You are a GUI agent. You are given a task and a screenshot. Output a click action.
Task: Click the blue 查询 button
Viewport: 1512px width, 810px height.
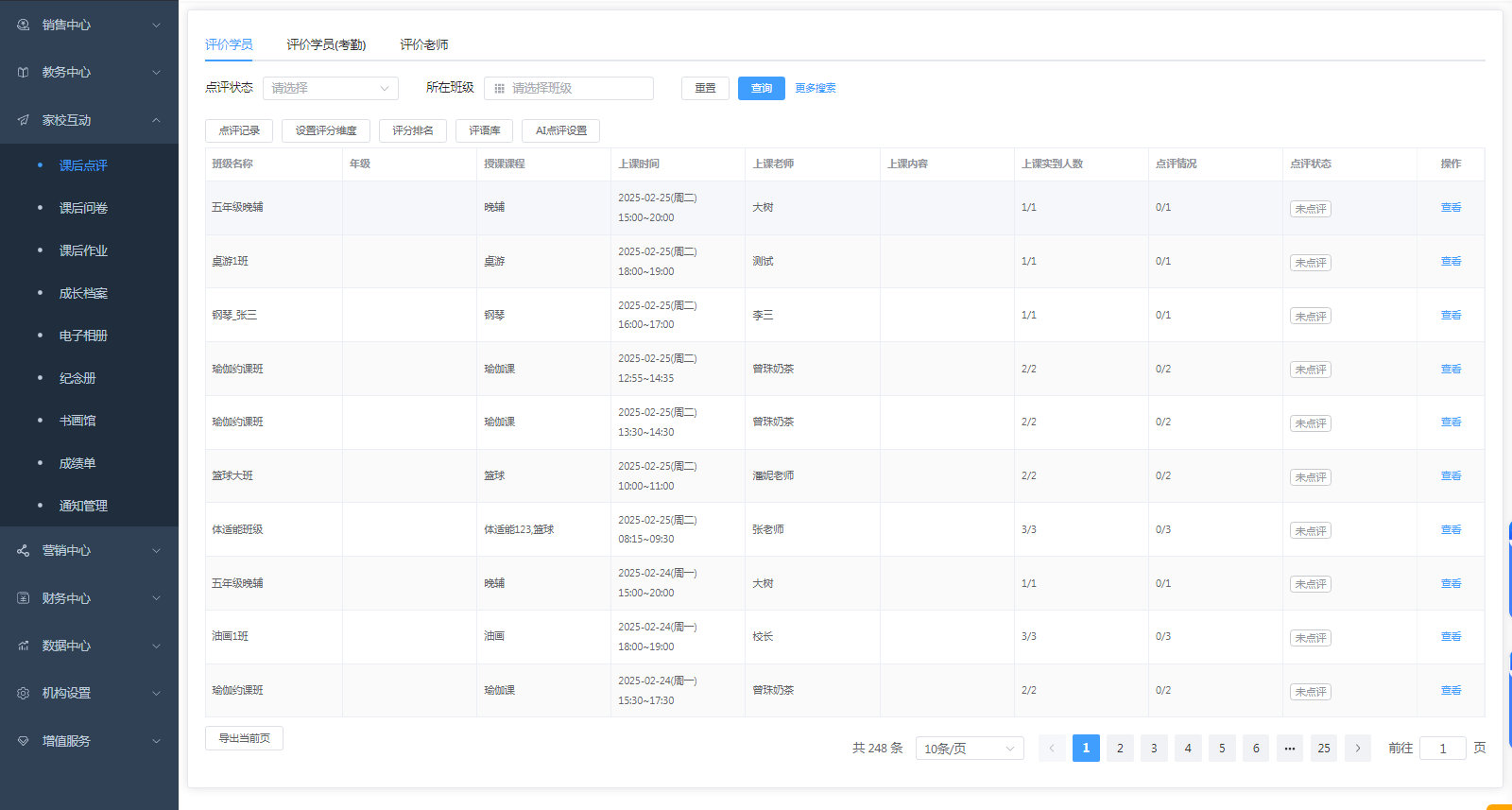pos(762,88)
